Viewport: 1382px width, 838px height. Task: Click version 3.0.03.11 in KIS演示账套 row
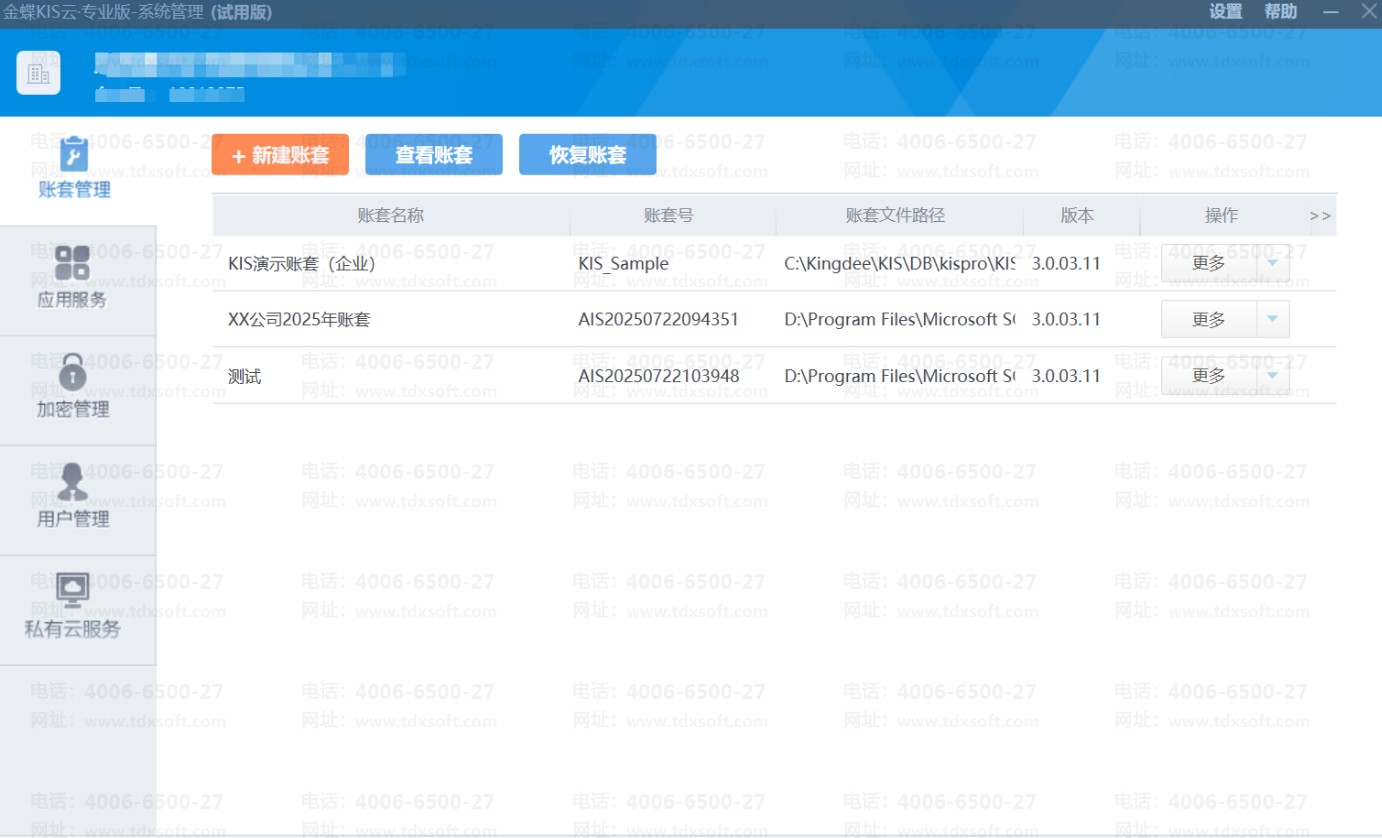point(1066,264)
